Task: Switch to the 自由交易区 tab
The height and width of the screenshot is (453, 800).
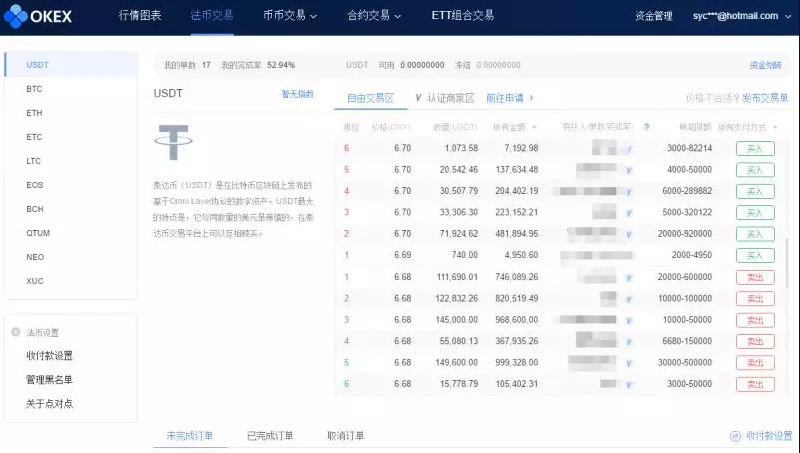Action: click(x=370, y=98)
